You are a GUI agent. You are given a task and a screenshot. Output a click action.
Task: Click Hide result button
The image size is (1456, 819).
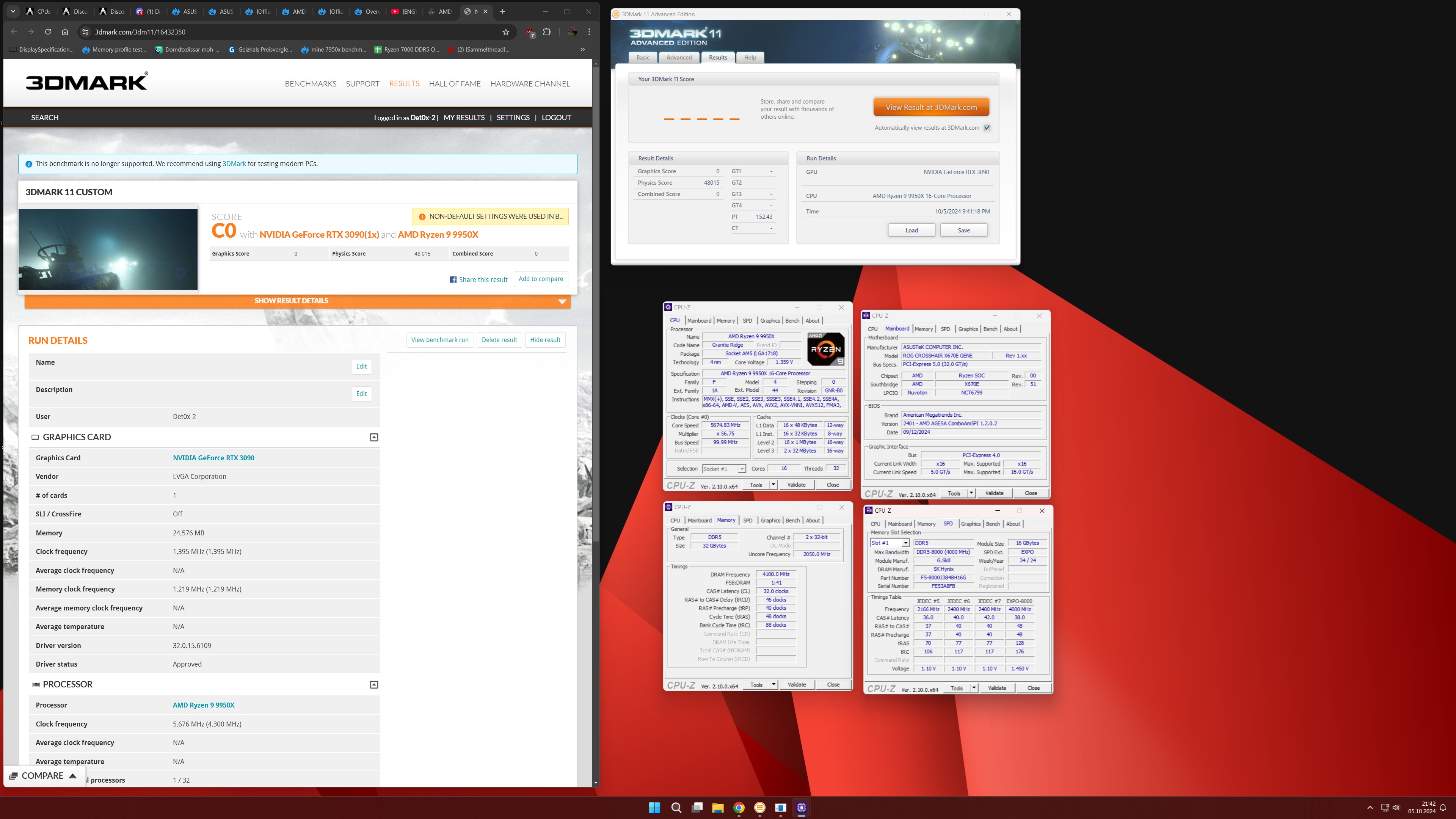545,340
